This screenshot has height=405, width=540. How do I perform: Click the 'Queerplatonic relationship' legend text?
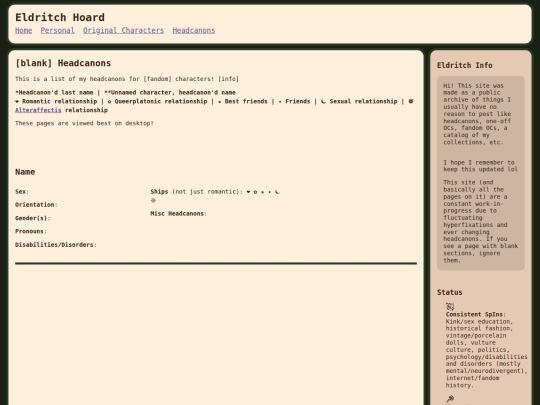pos(161,102)
